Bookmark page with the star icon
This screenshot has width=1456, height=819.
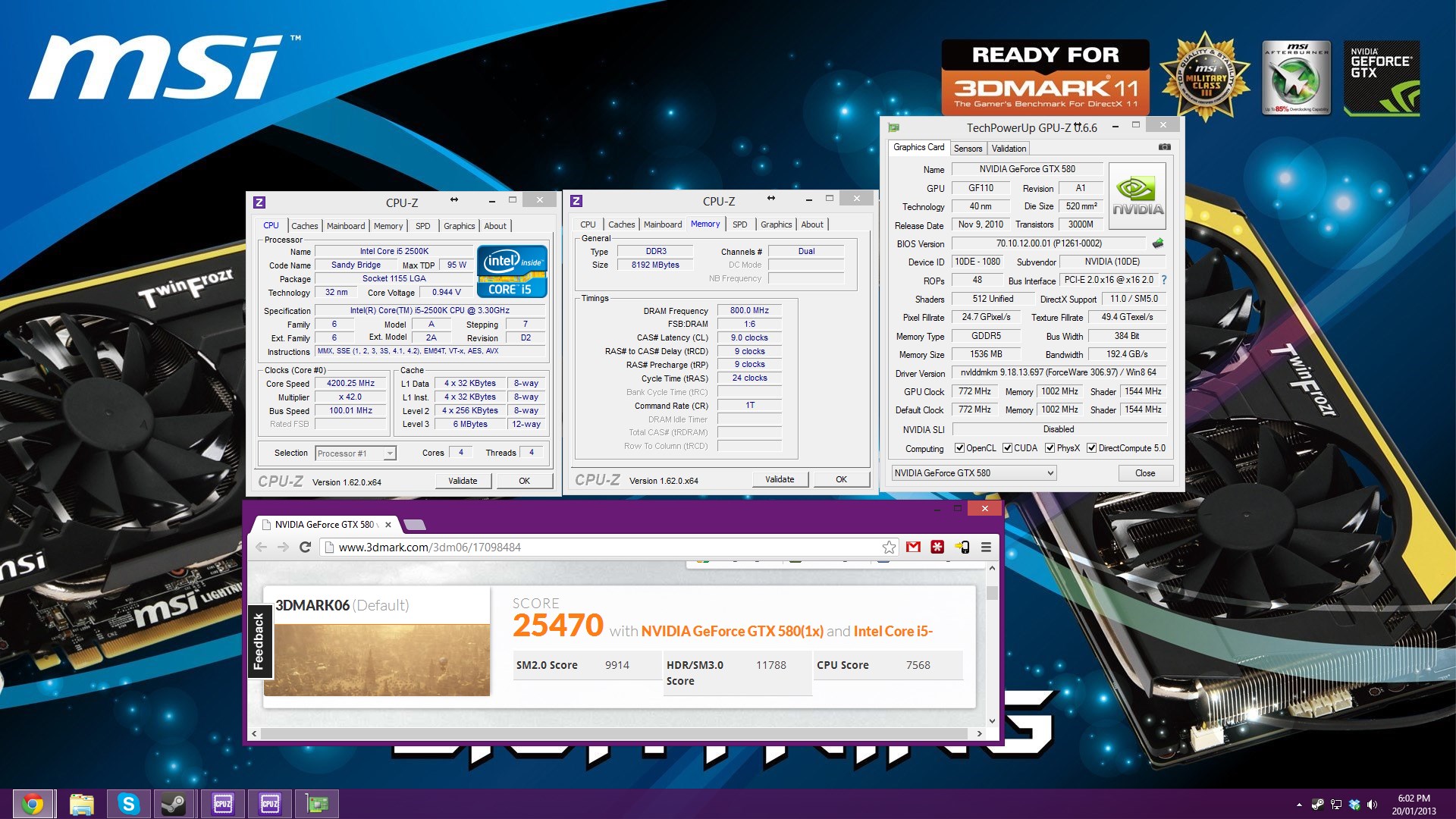click(889, 547)
